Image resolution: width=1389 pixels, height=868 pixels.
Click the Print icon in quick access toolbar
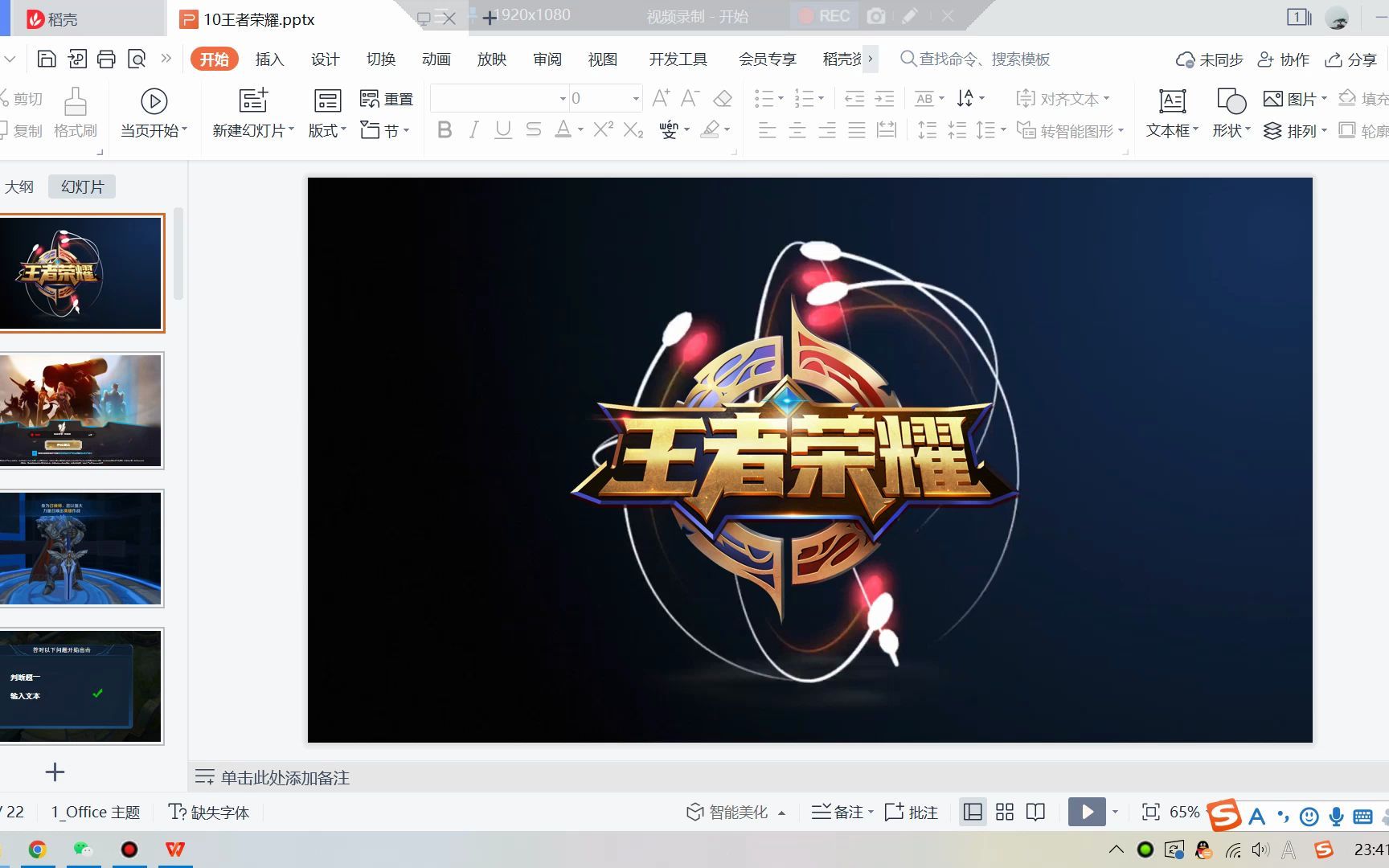(x=106, y=59)
